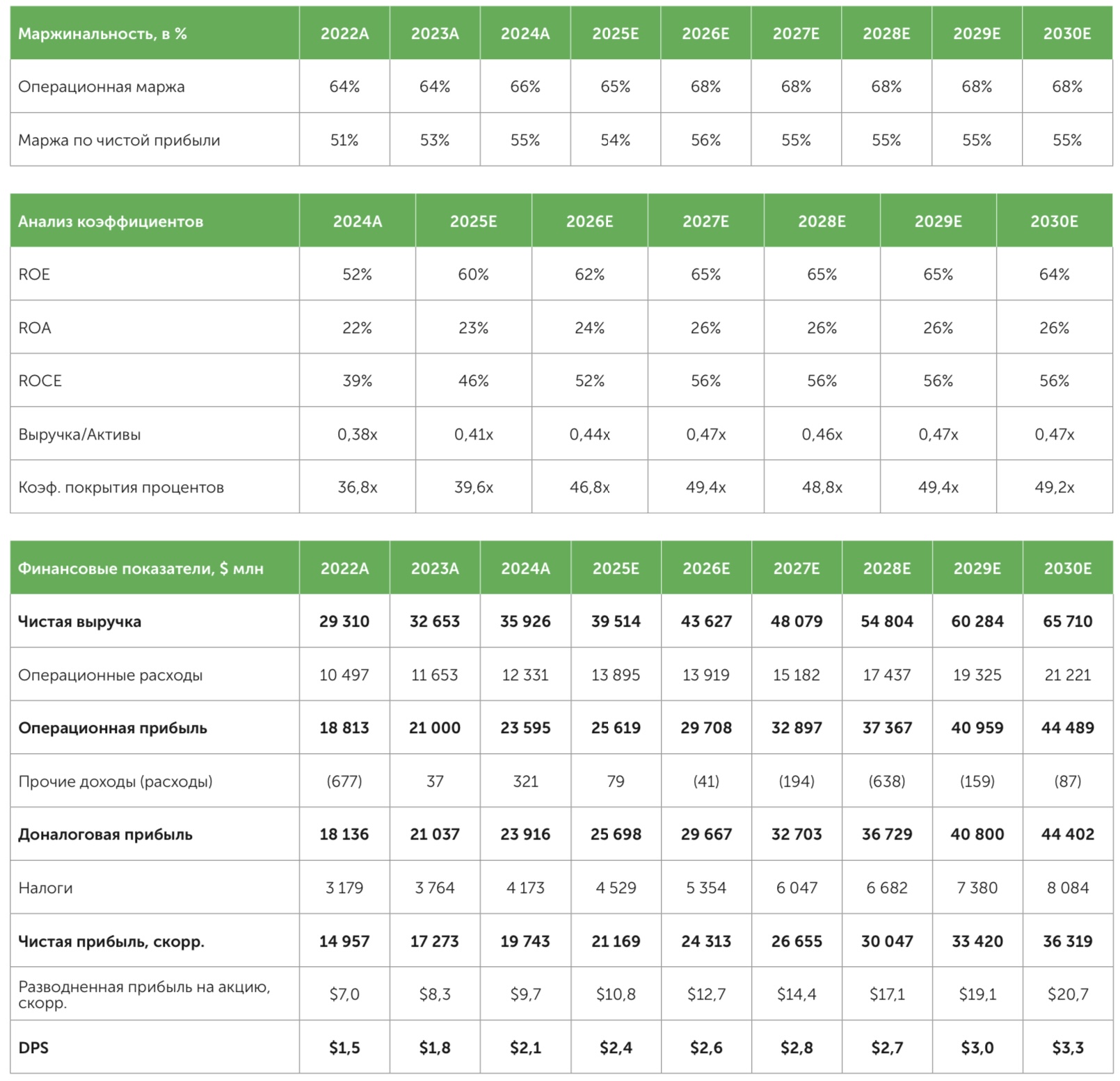Click the "Маржа по чистой прибыли" row label
This screenshot has height=1081, width=1120.
coord(119,141)
